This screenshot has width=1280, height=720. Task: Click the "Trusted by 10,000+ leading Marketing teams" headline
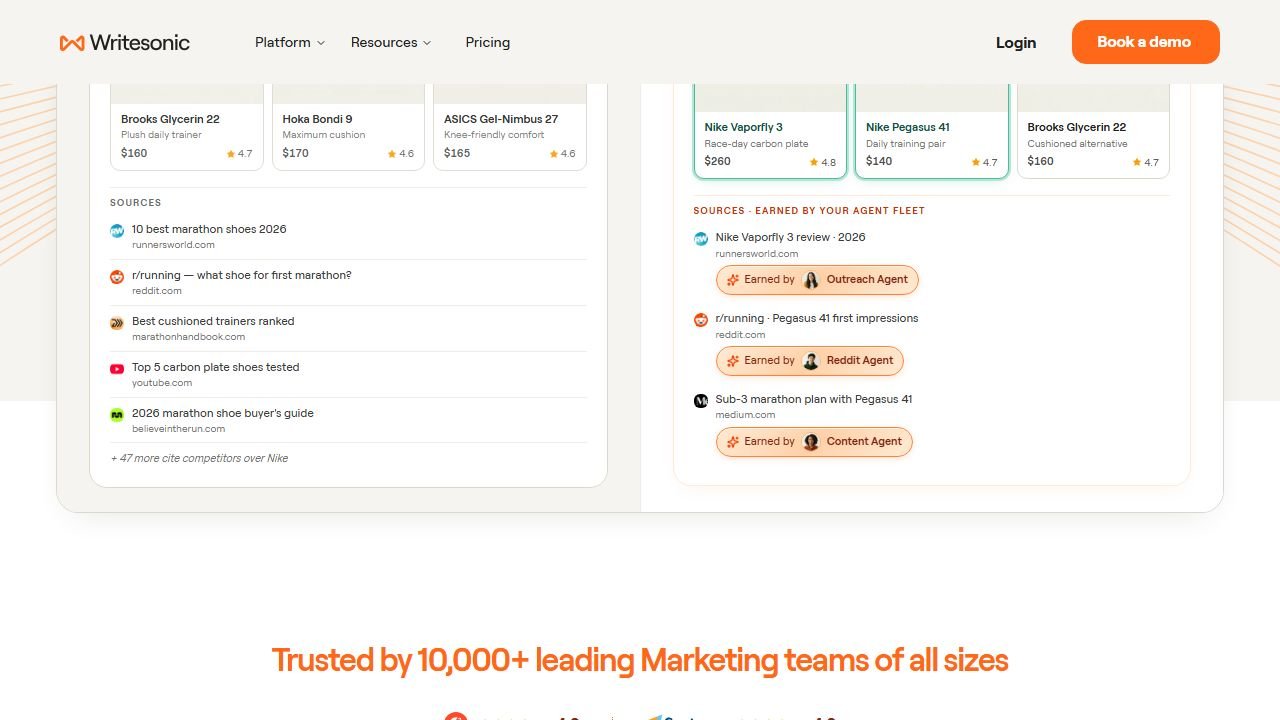click(640, 660)
